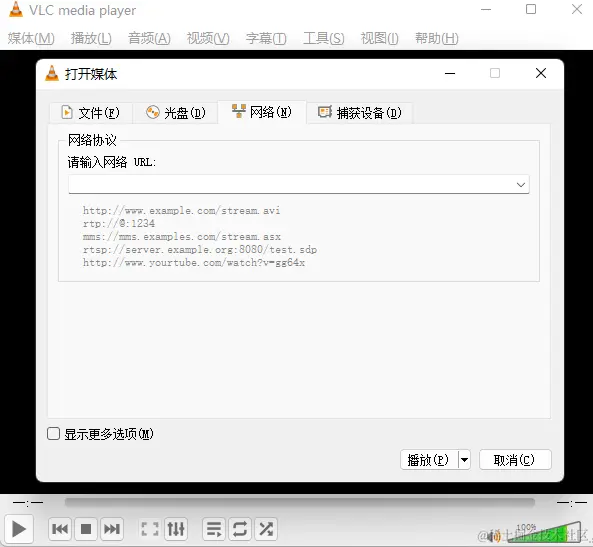
Task: Click the VLC cone icon in main title bar
Action: click(x=16, y=9)
